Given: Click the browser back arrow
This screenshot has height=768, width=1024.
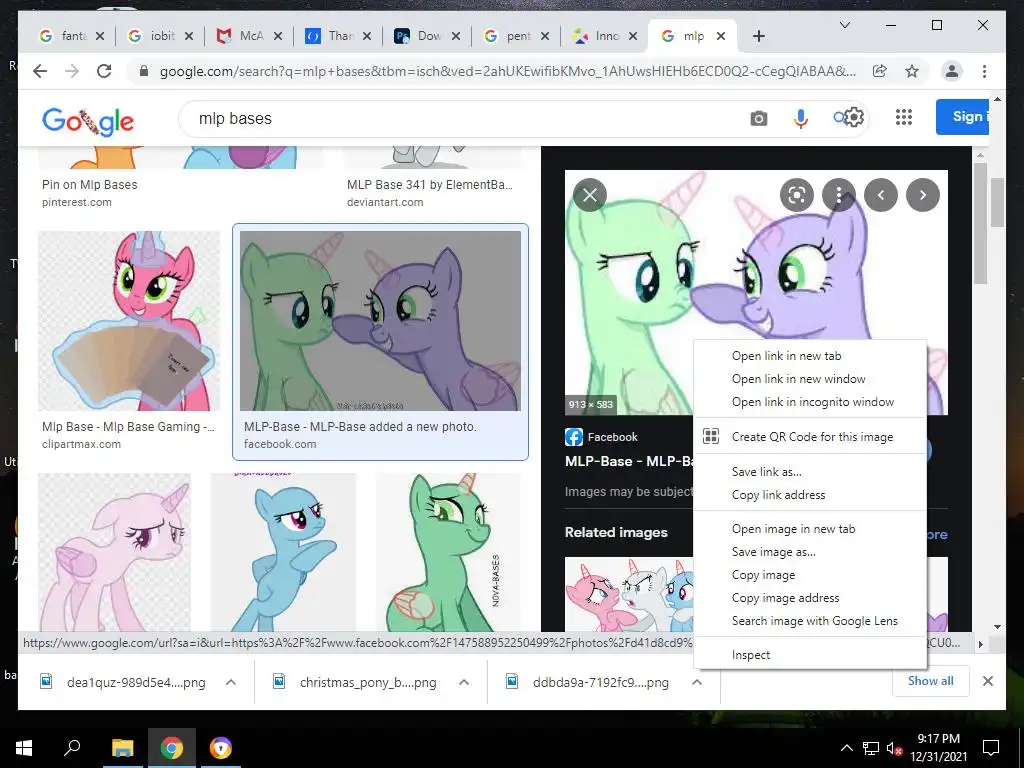Looking at the screenshot, I should 40,71.
